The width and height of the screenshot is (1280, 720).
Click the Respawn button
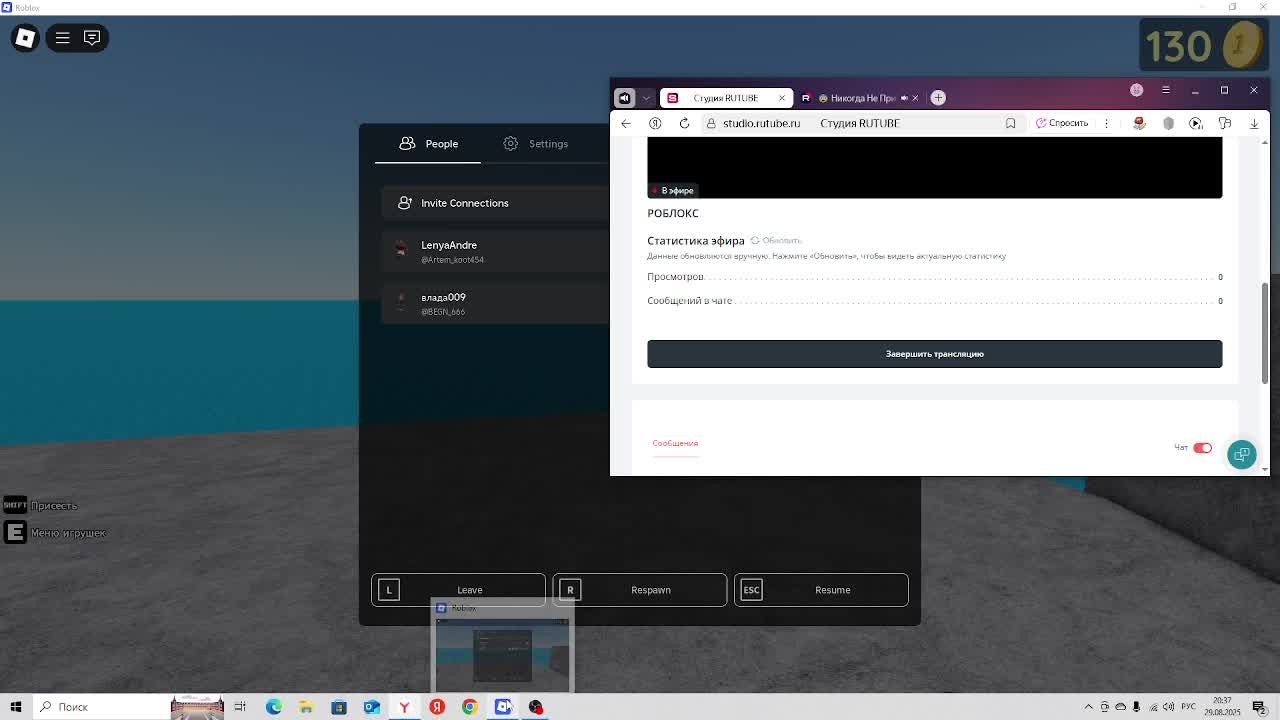[x=640, y=590]
